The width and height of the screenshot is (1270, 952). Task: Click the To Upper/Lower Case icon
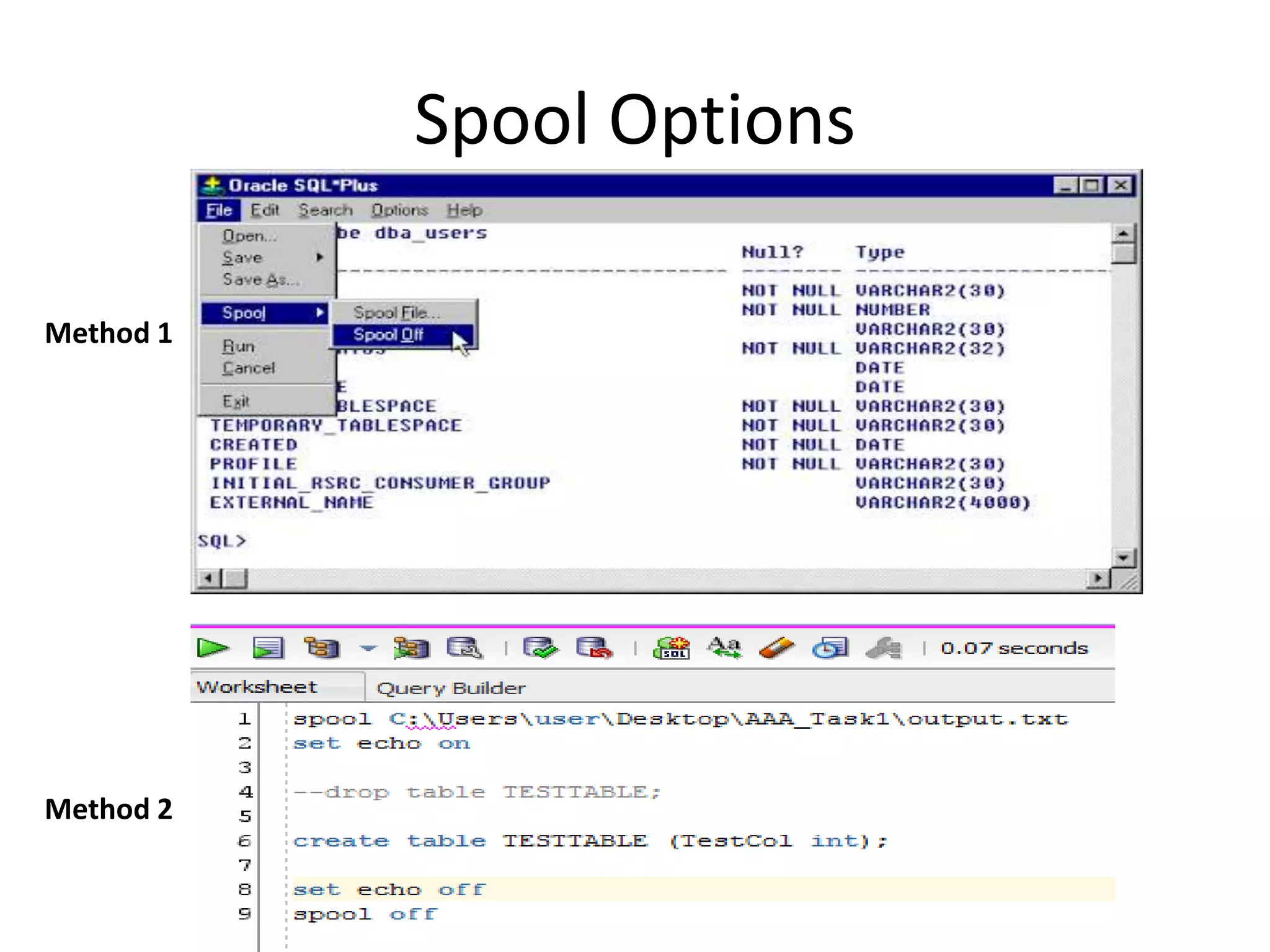(724, 648)
